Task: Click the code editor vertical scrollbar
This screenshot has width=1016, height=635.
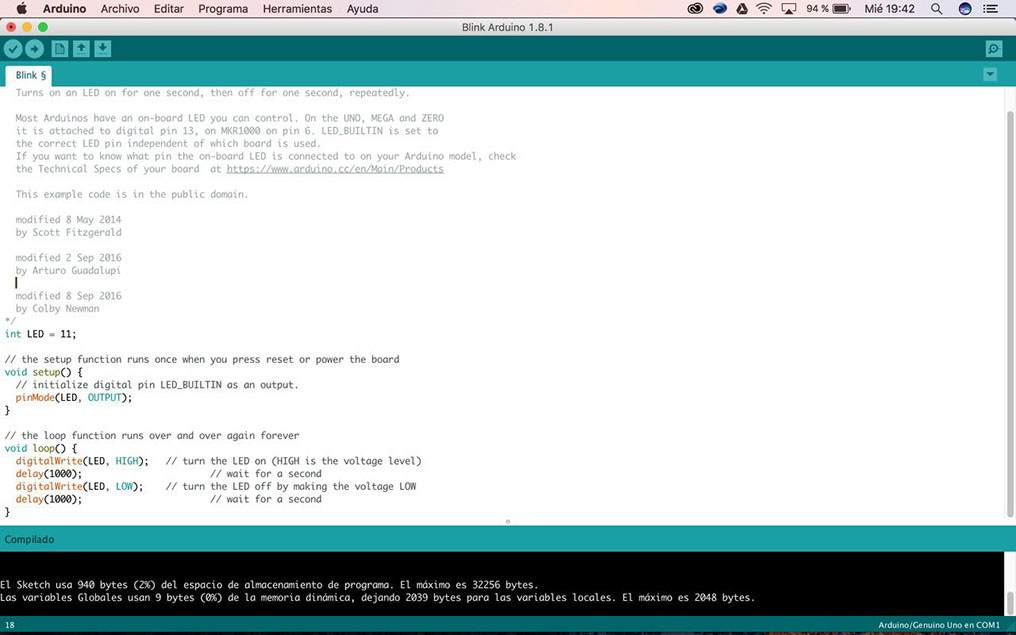Action: pos(1010,314)
